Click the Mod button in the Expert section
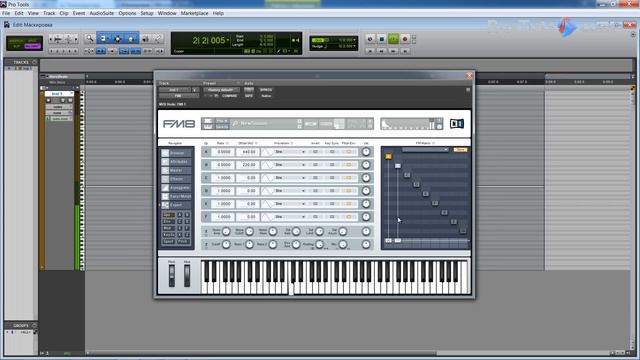640x360 pixels. (168, 228)
